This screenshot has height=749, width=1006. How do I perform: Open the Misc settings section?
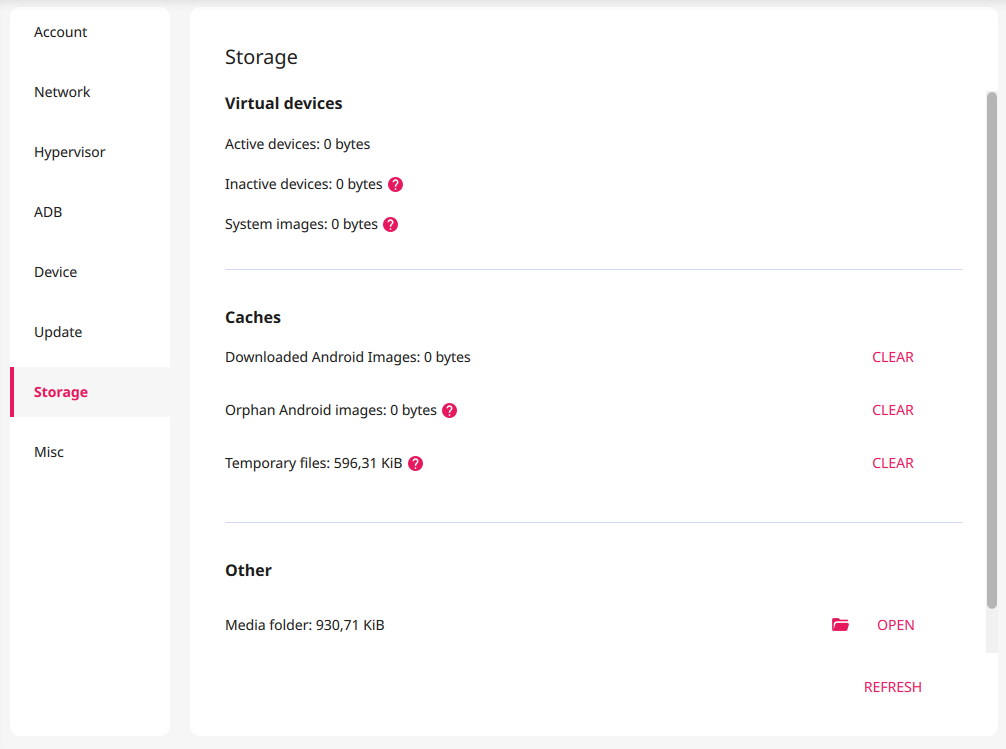coord(90,452)
